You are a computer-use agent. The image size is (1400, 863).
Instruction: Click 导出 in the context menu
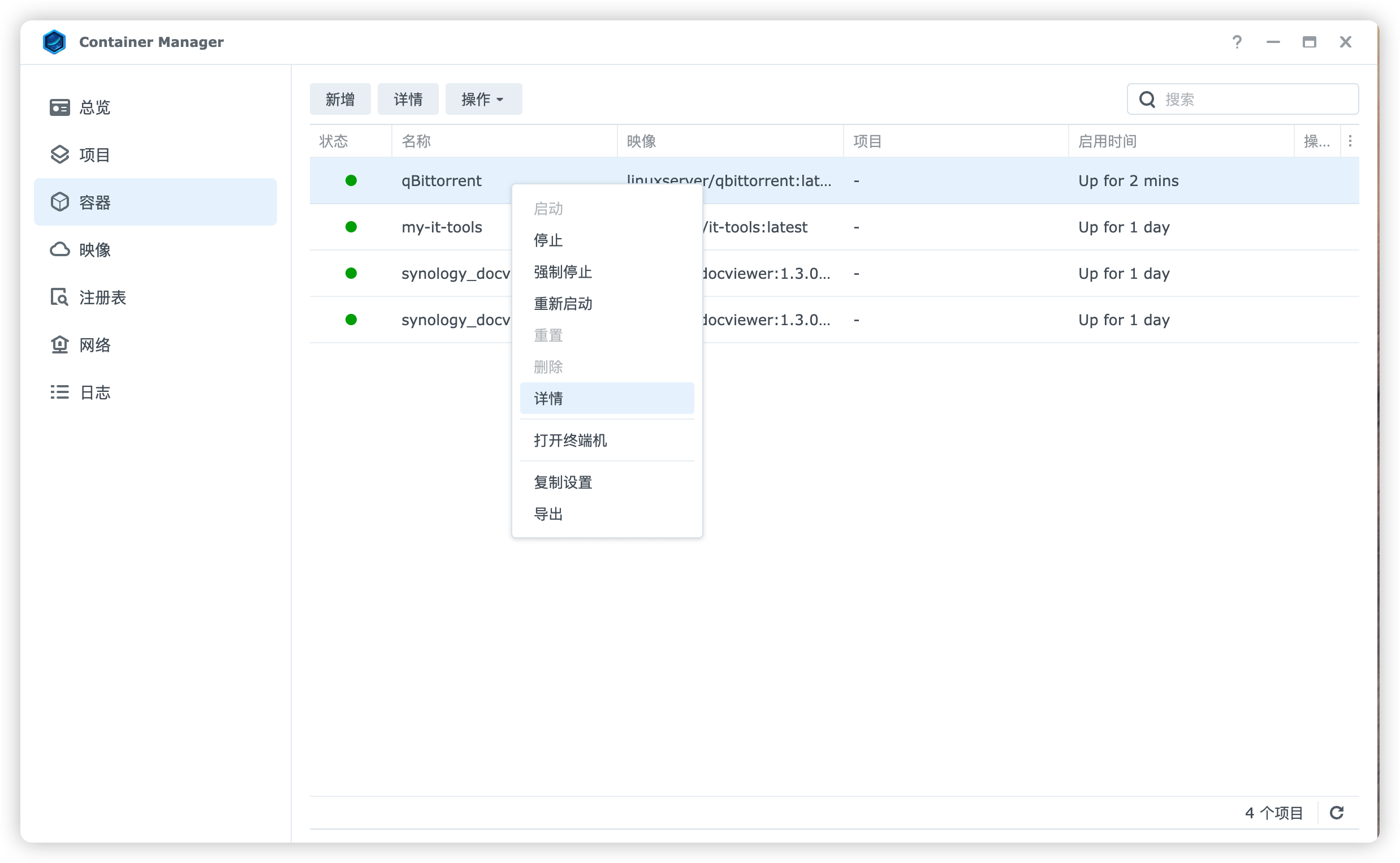point(548,514)
